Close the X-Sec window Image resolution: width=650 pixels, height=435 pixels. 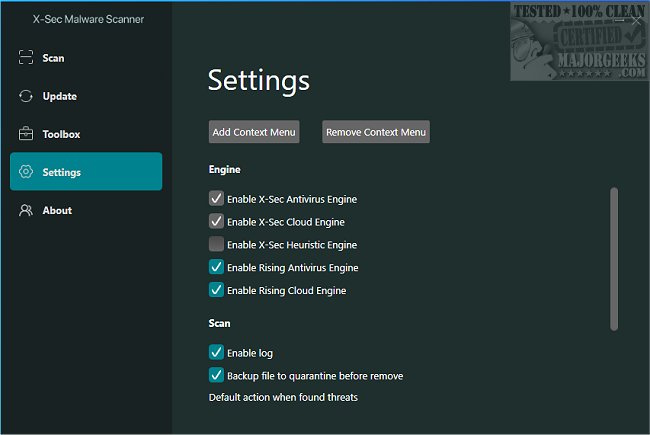click(x=637, y=20)
